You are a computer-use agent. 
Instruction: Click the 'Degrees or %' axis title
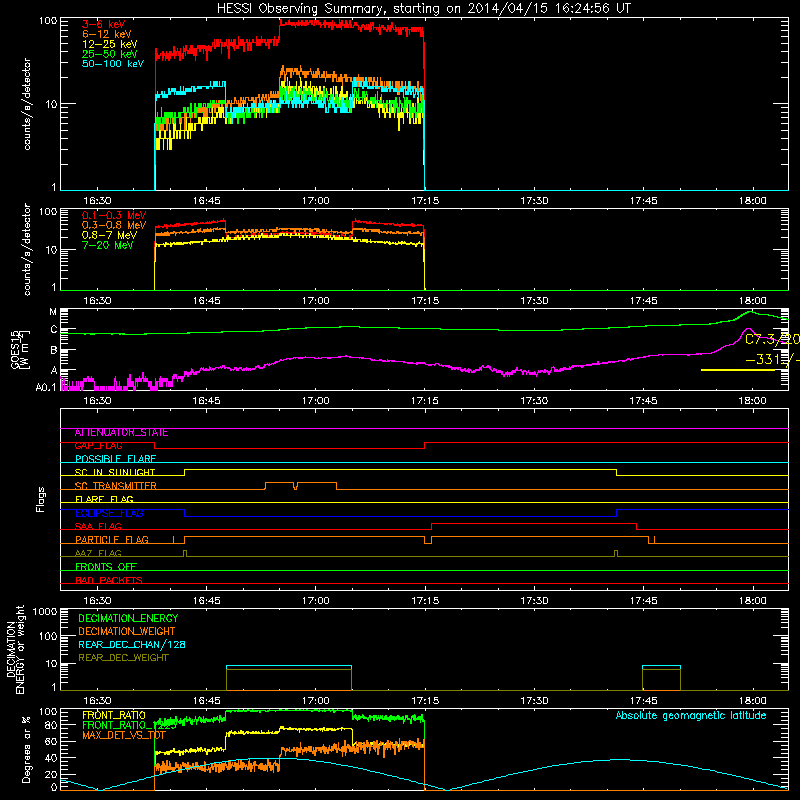click(x=26, y=749)
